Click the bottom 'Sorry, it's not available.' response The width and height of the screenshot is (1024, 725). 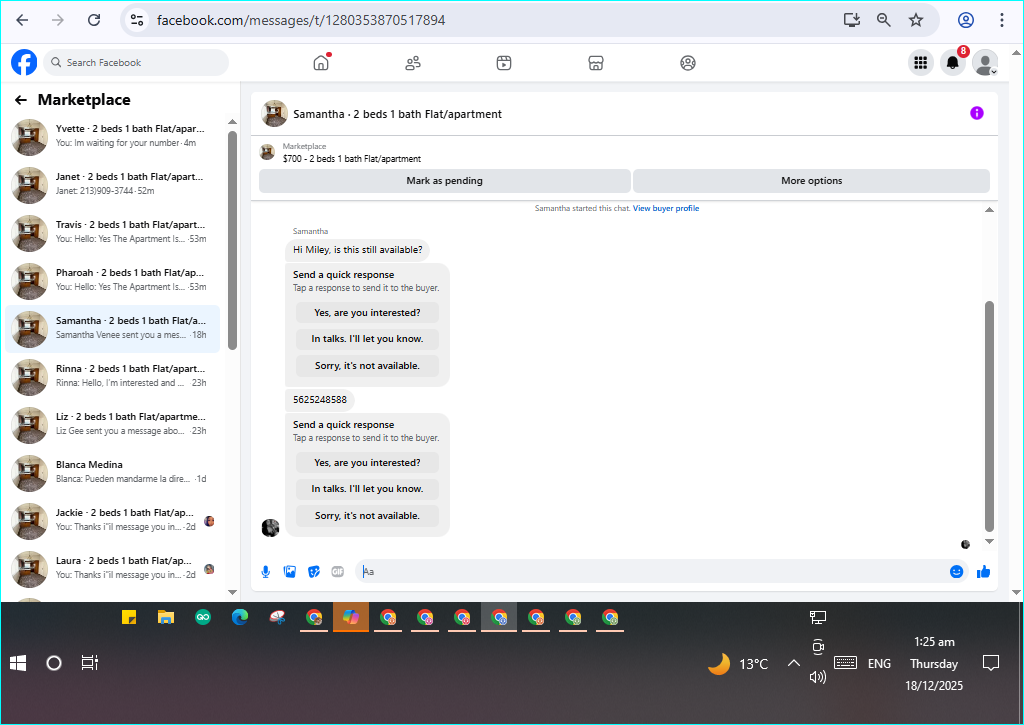pyautogui.click(x=367, y=516)
